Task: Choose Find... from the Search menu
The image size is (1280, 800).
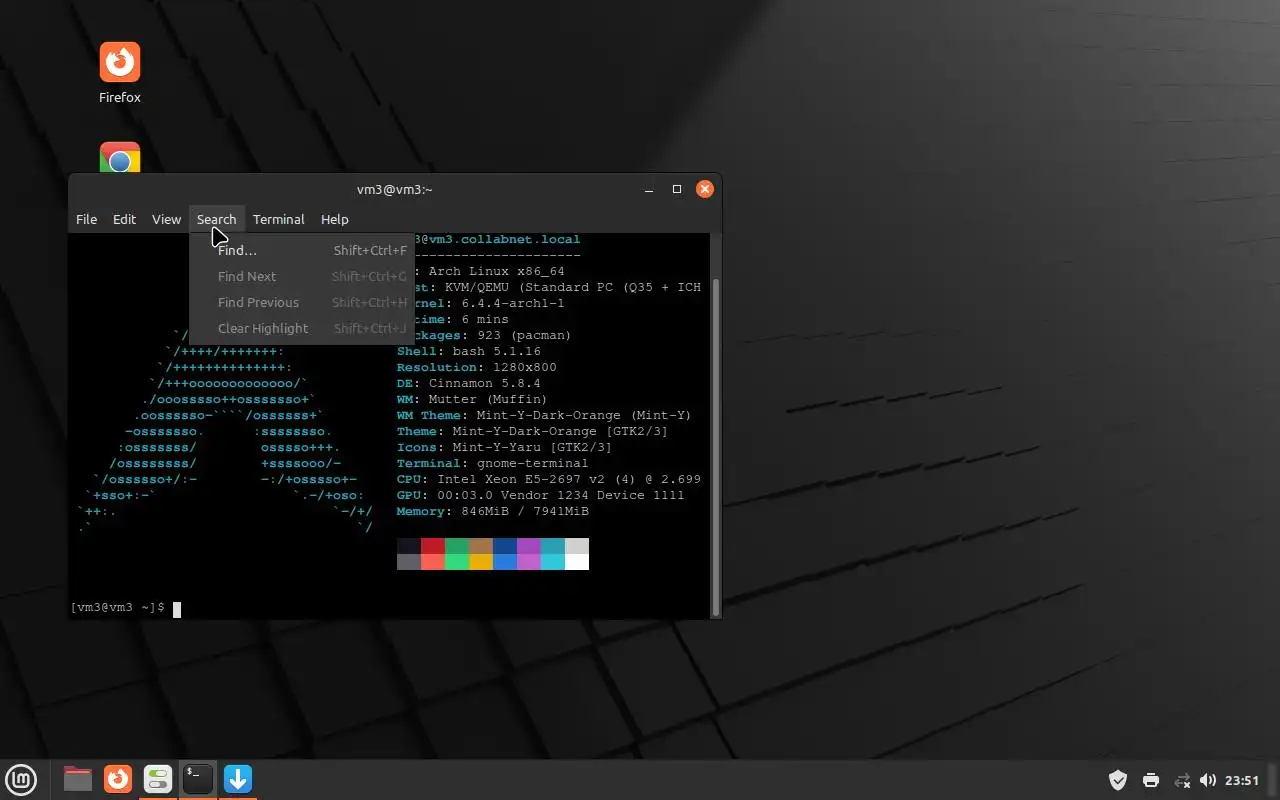Action: click(x=302, y=251)
